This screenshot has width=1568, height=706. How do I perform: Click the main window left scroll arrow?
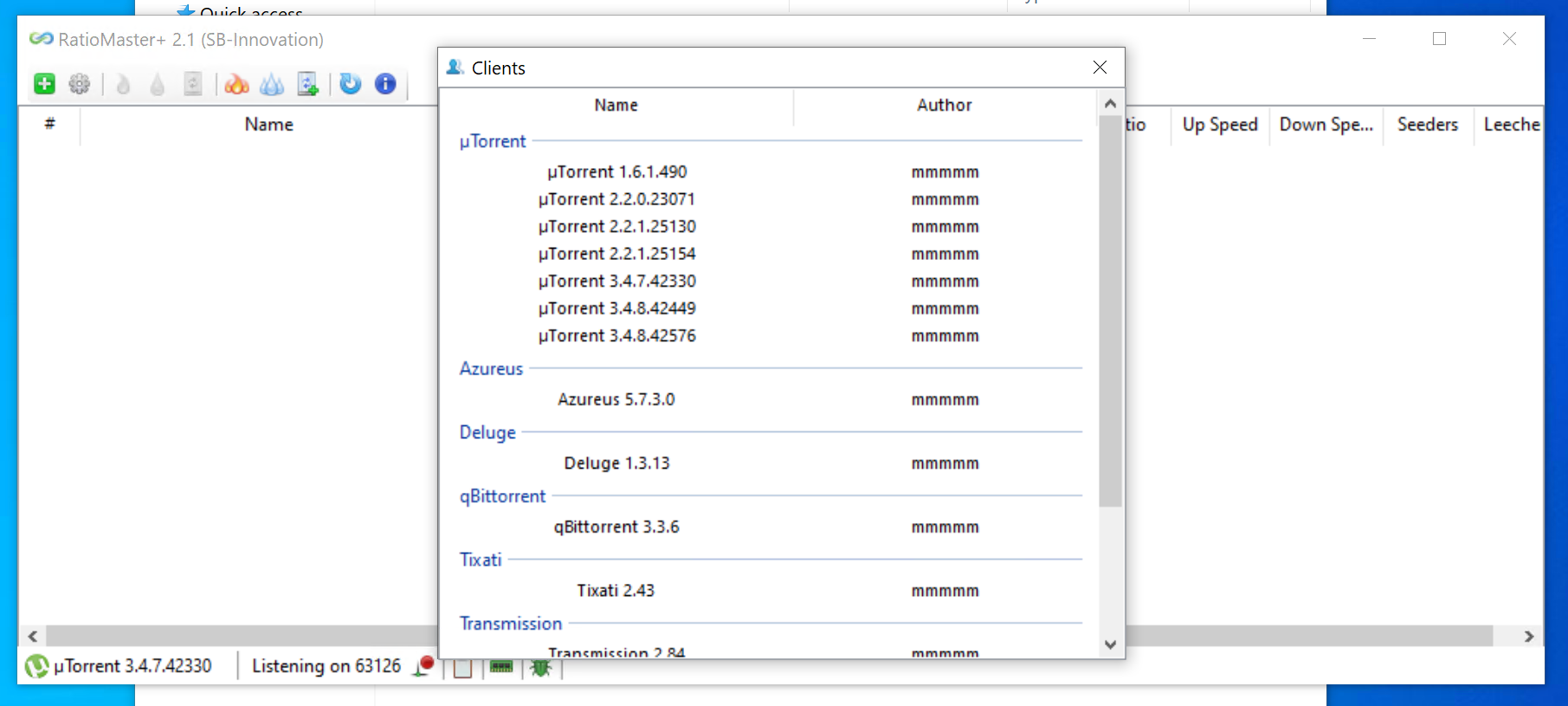tap(32, 636)
